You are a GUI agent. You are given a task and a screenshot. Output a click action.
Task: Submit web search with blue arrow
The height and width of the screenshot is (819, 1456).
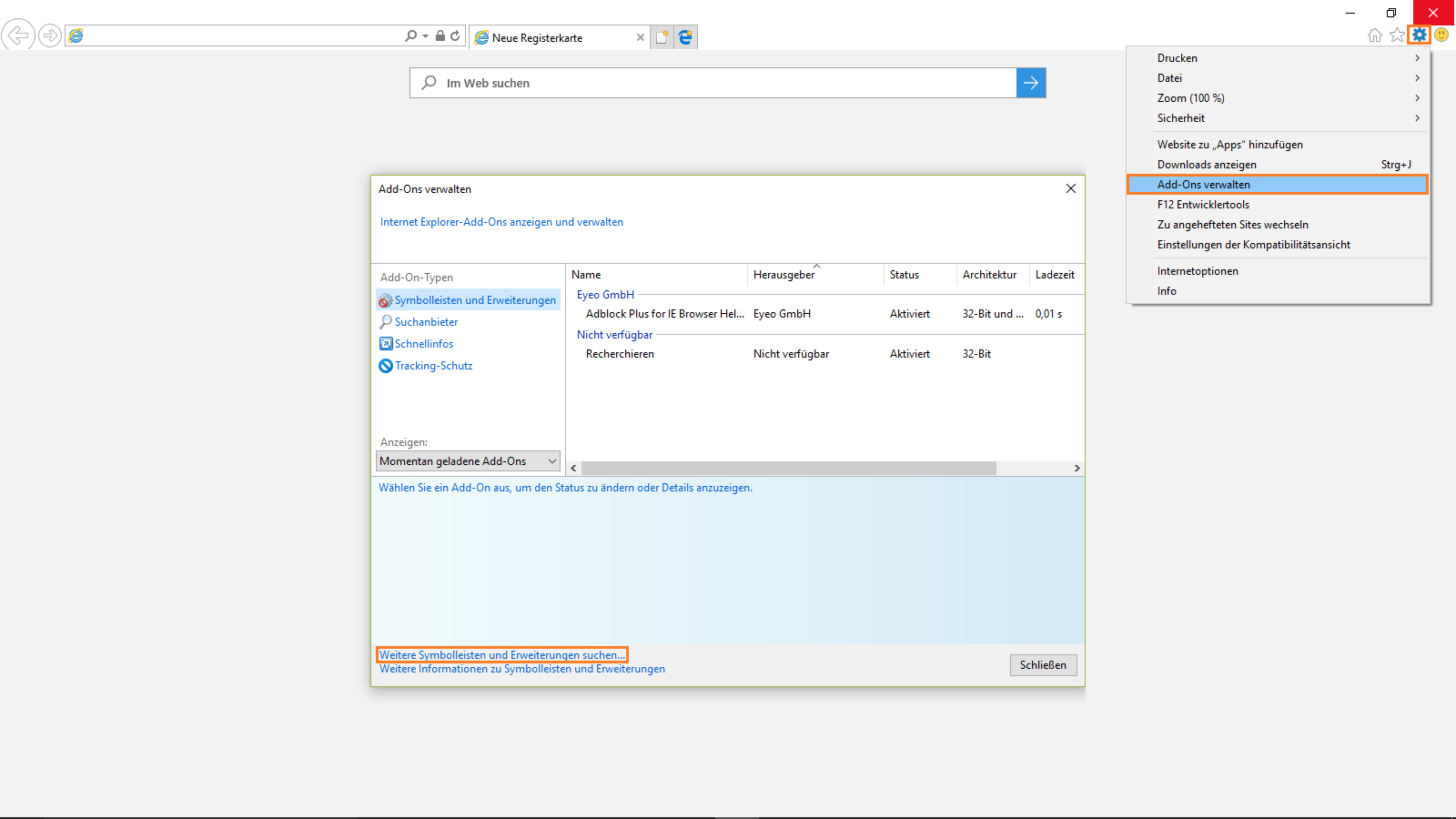coord(1031,83)
